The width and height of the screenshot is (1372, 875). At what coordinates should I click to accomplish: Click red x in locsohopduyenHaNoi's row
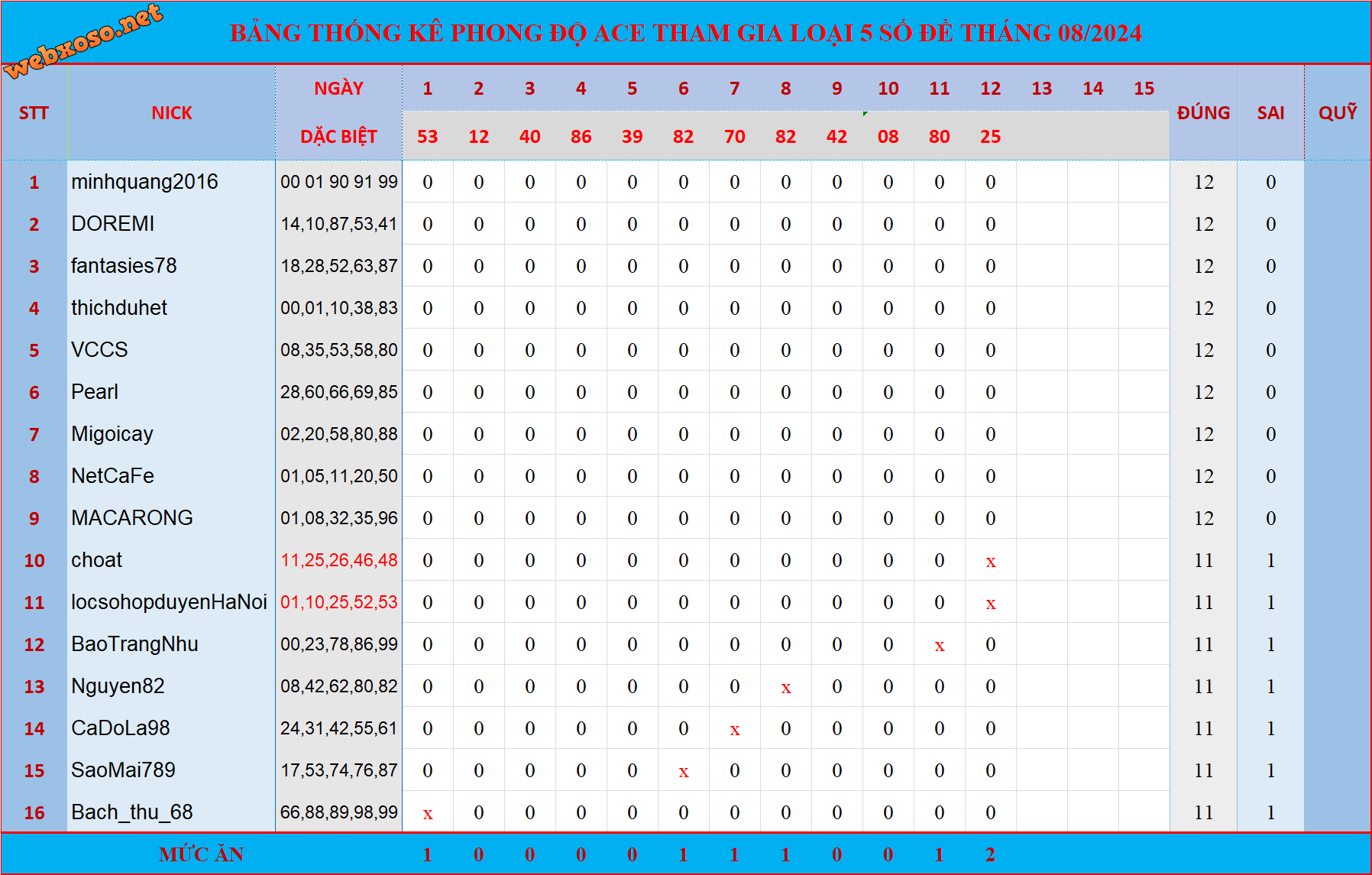pos(991,604)
